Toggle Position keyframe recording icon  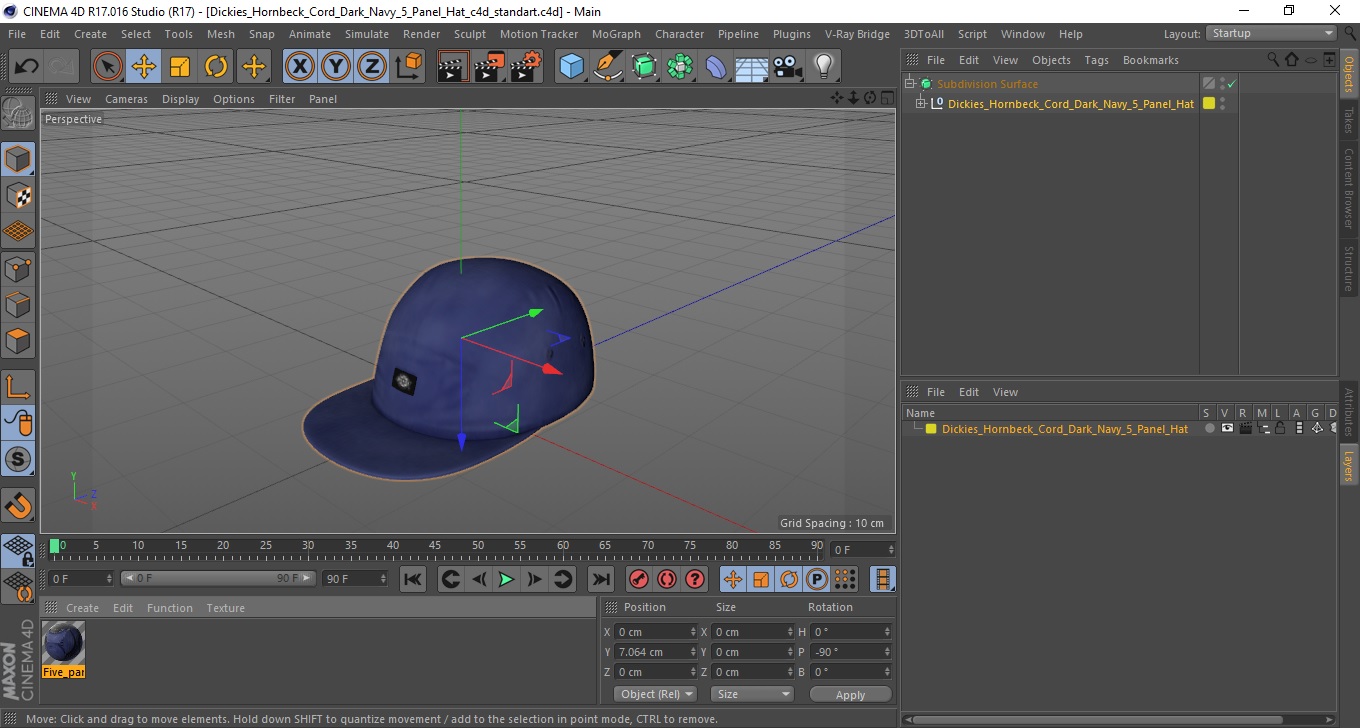[733, 579]
